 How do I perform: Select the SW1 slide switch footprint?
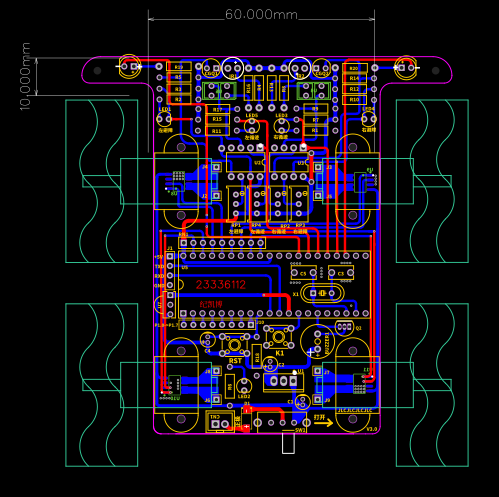point(282,422)
